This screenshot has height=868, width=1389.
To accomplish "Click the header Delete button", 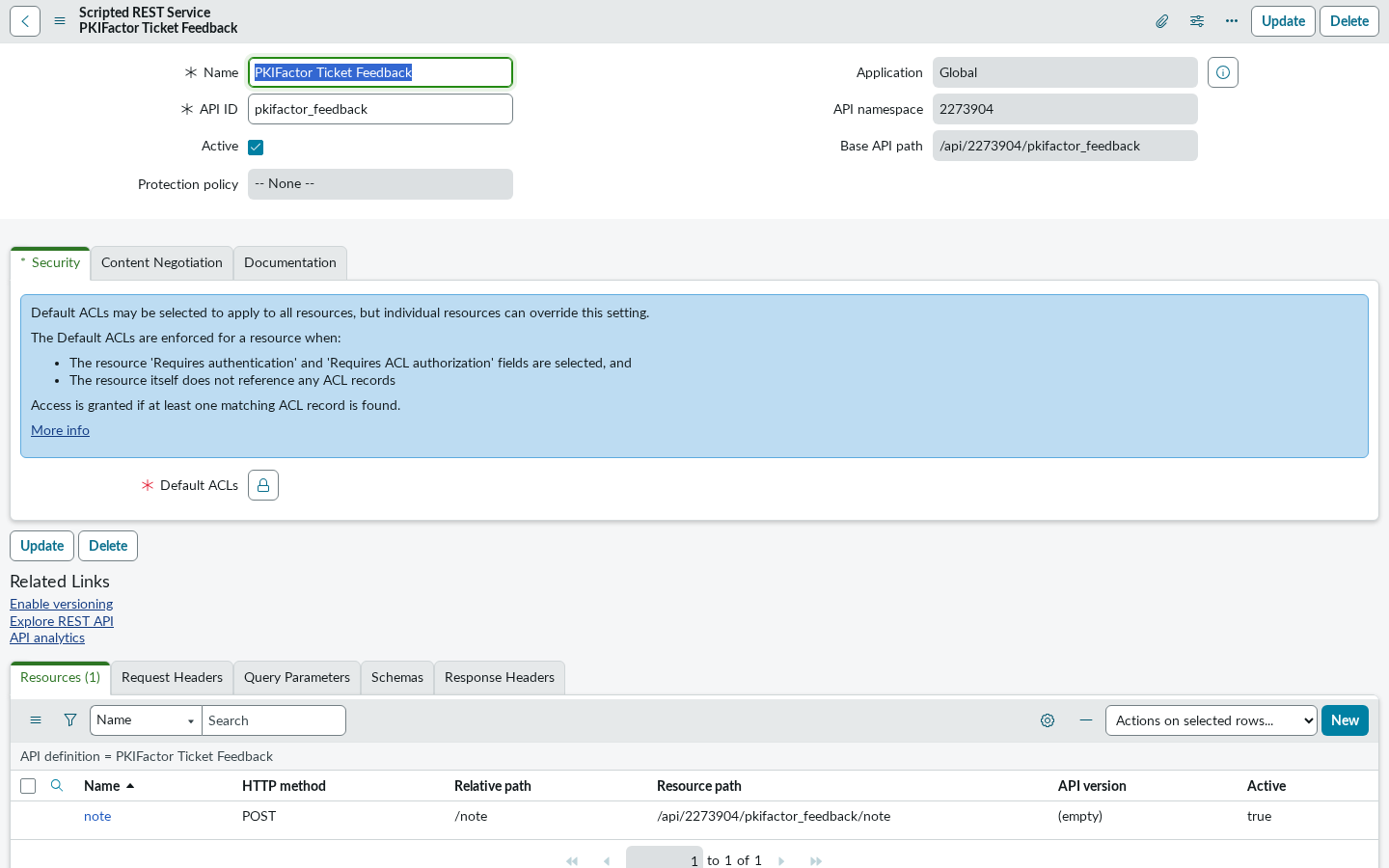I will [x=1349, y=21].
